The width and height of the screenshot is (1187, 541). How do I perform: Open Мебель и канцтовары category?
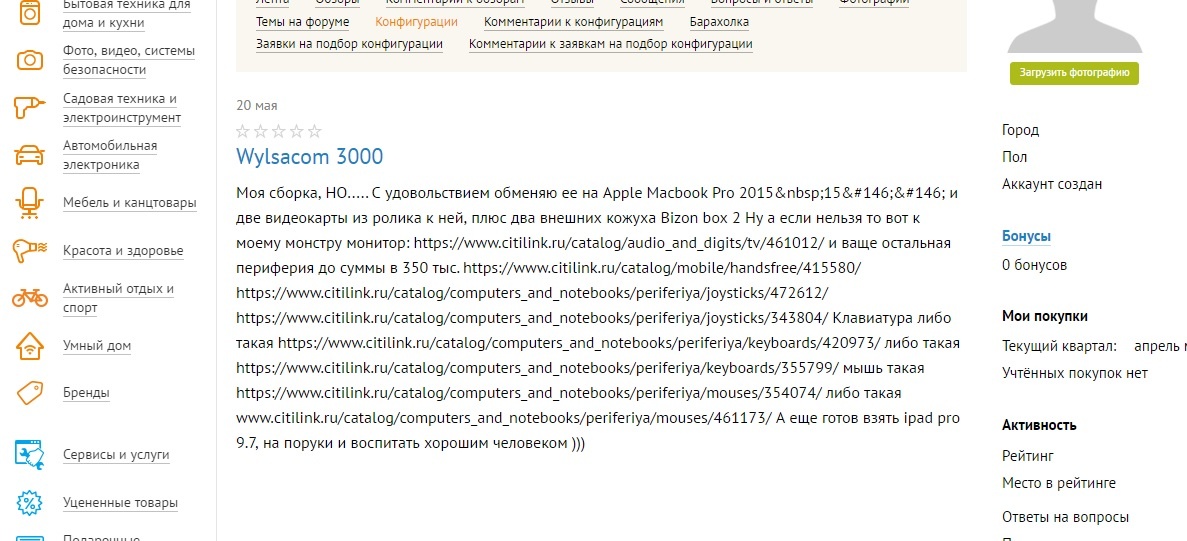pos(129,203)
